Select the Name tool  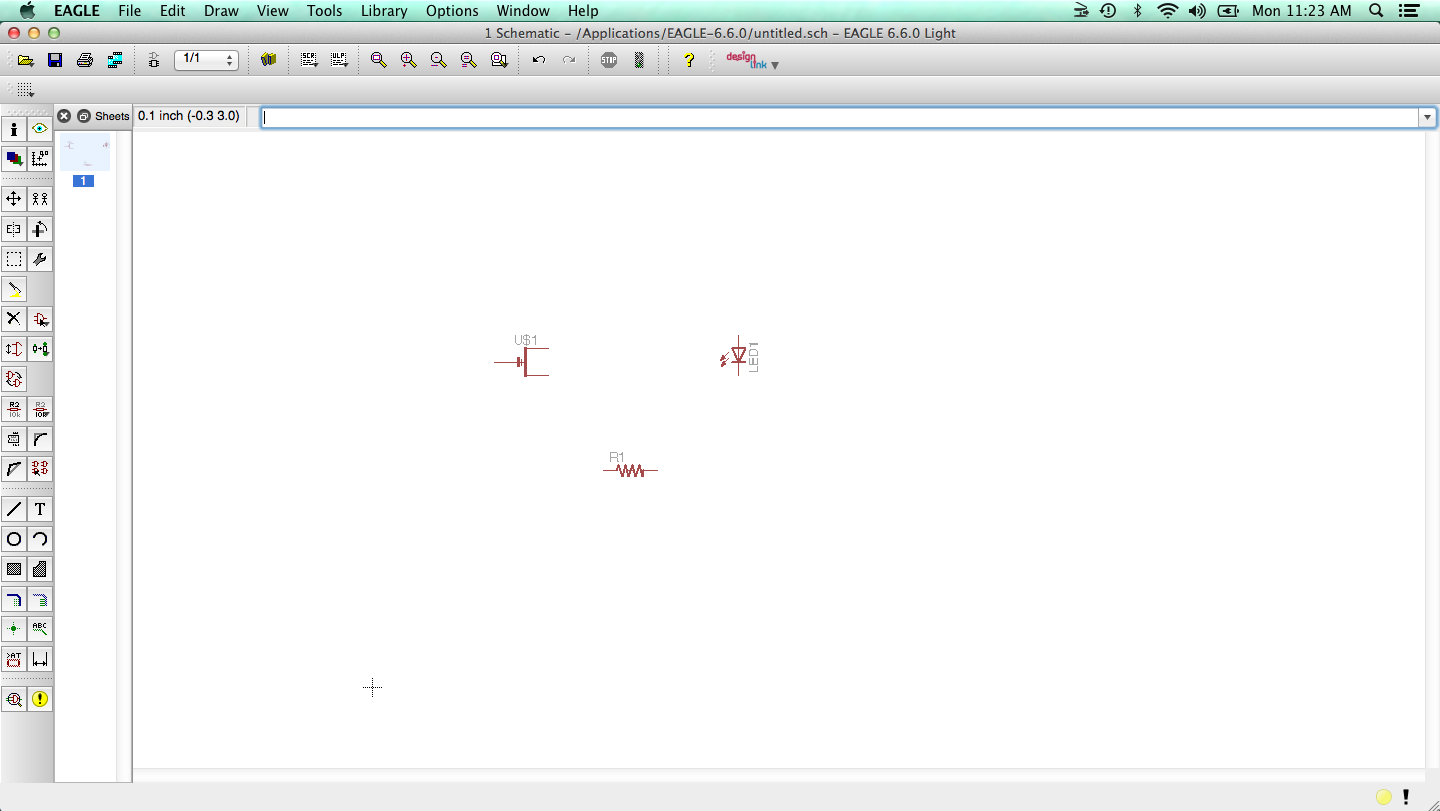(x=14, y=409)
